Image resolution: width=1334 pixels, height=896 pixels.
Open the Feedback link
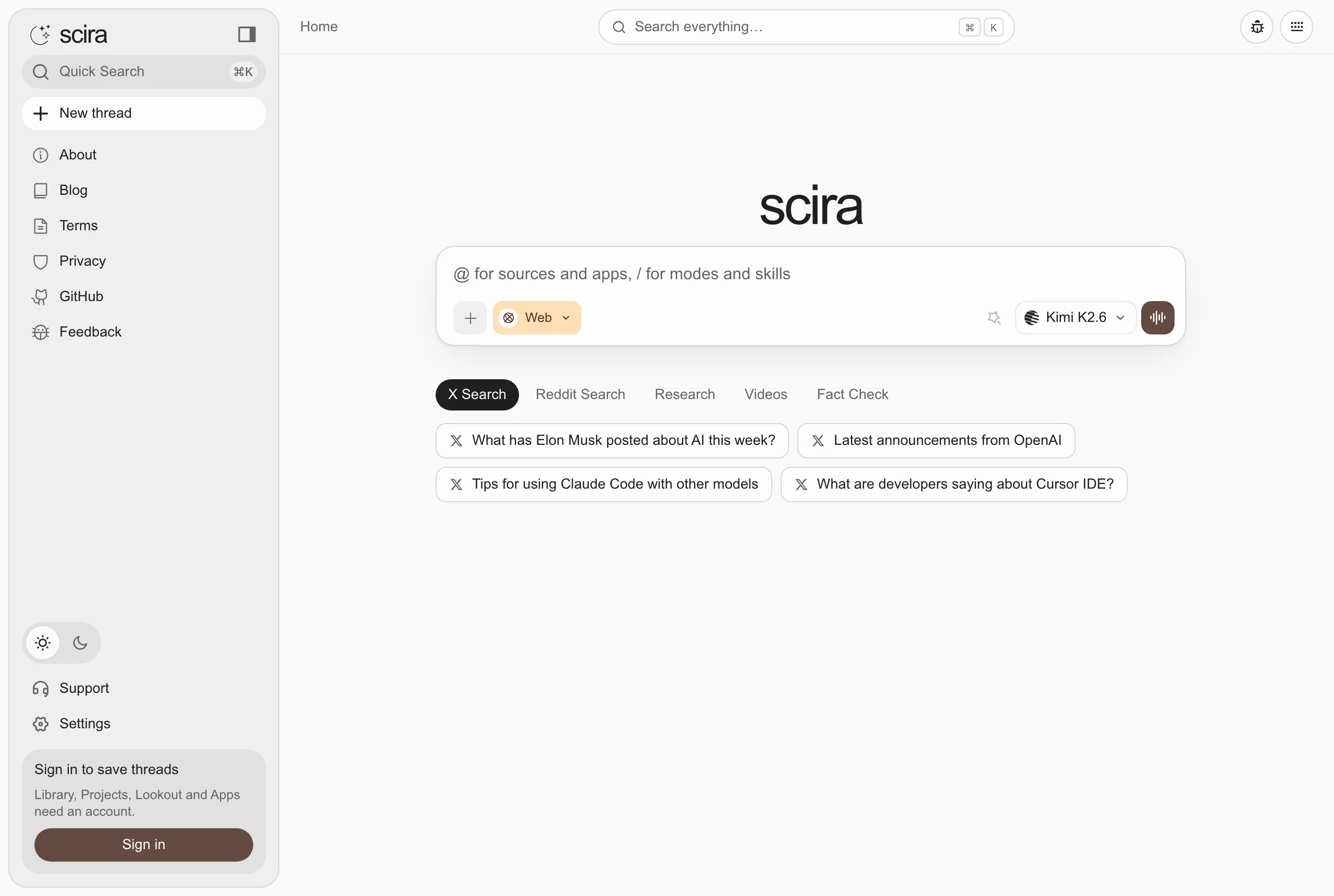(143, 332)
